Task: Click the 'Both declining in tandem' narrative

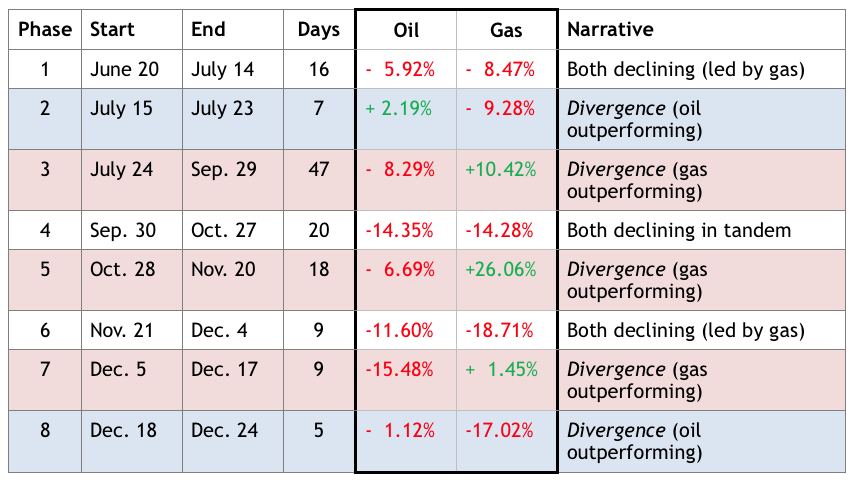Action: (679, 231)
